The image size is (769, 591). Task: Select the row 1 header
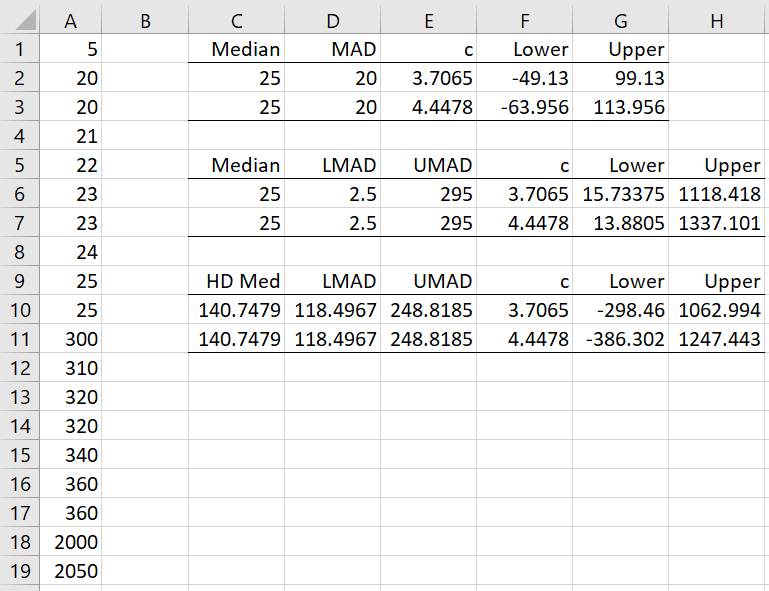pos(20,49)
